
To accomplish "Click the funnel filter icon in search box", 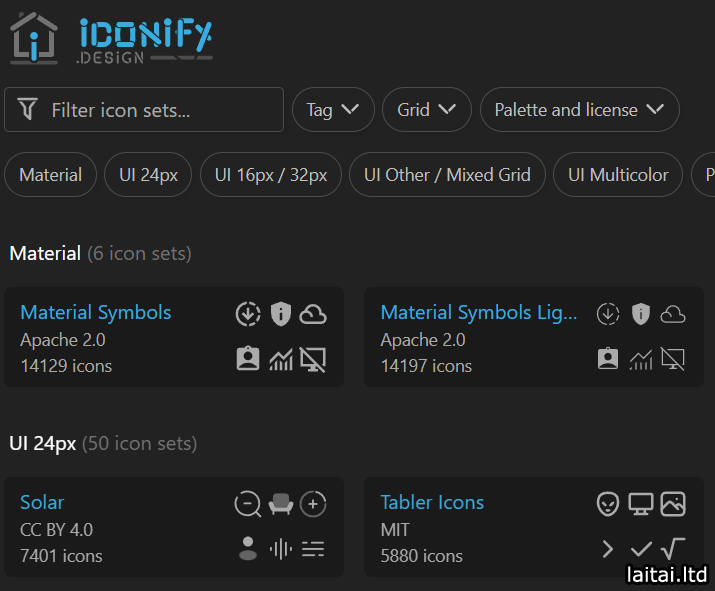I will [28, 110].
